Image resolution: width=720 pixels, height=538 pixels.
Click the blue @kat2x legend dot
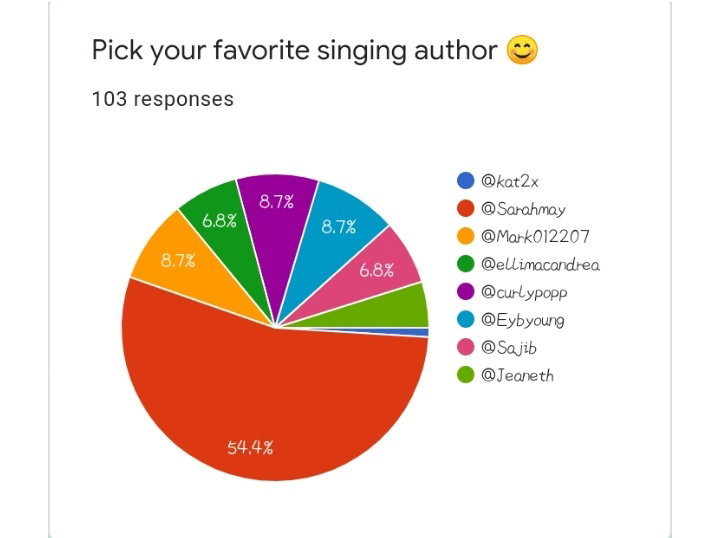(x=466, y=180)
